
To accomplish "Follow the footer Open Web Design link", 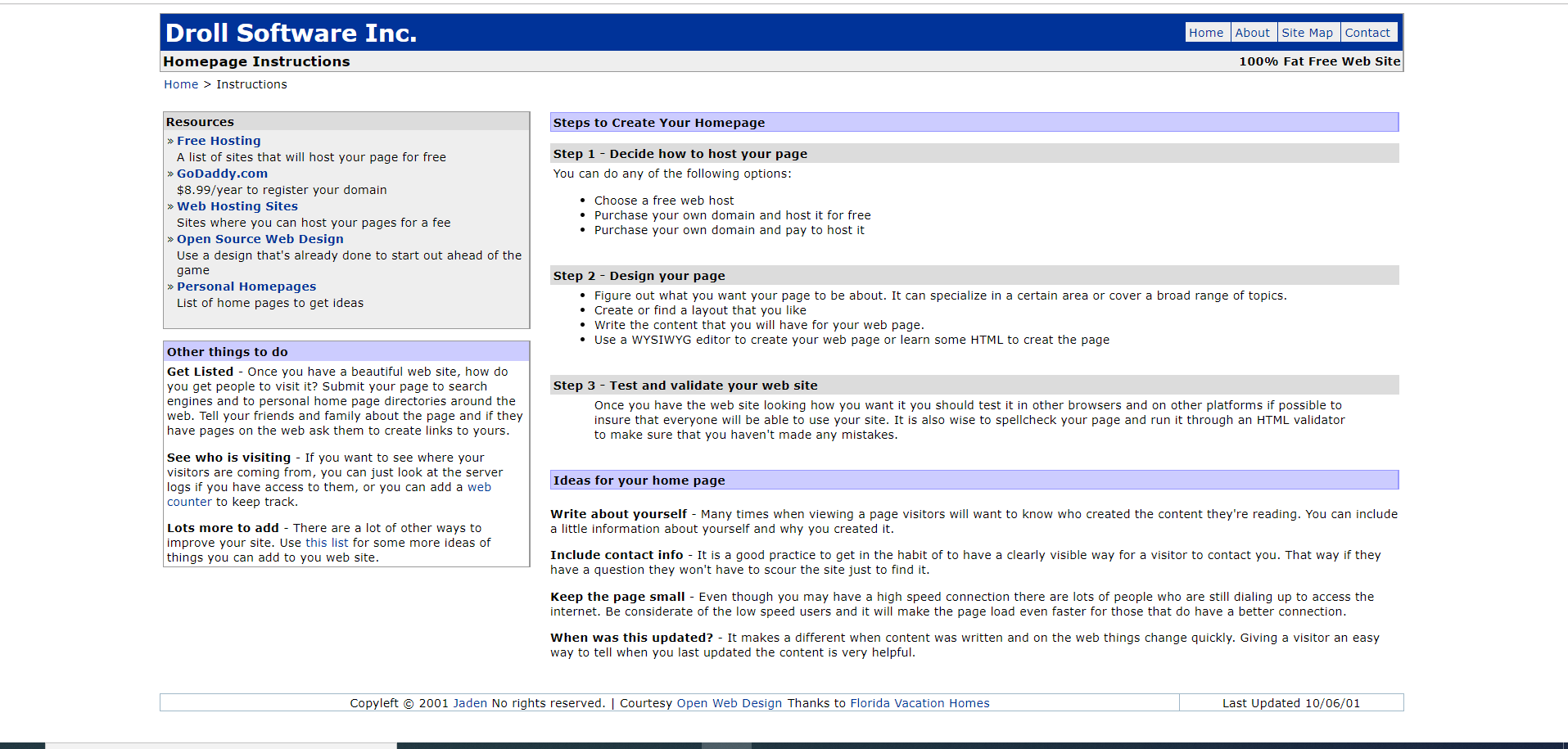I will click(729, 703).
